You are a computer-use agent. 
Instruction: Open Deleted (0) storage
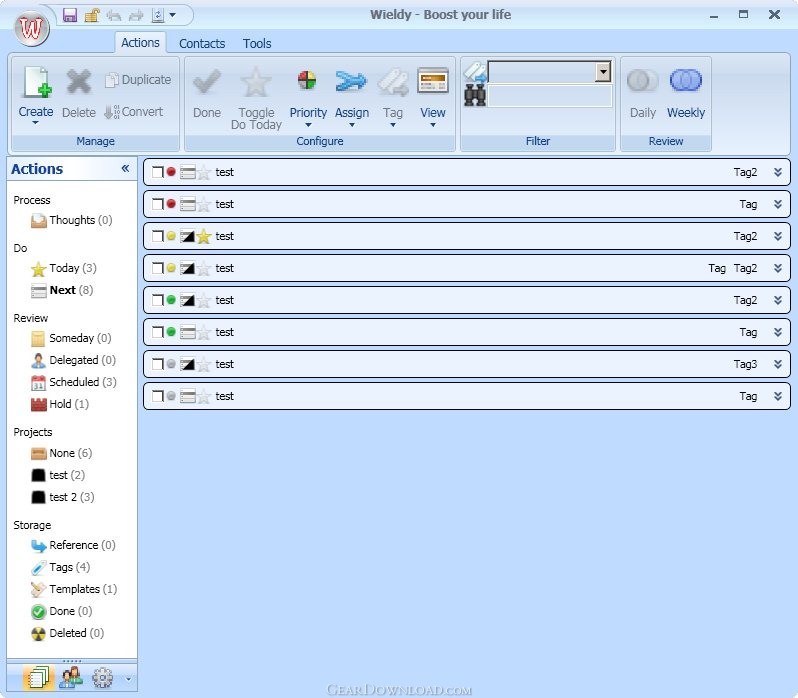point(67,633)
